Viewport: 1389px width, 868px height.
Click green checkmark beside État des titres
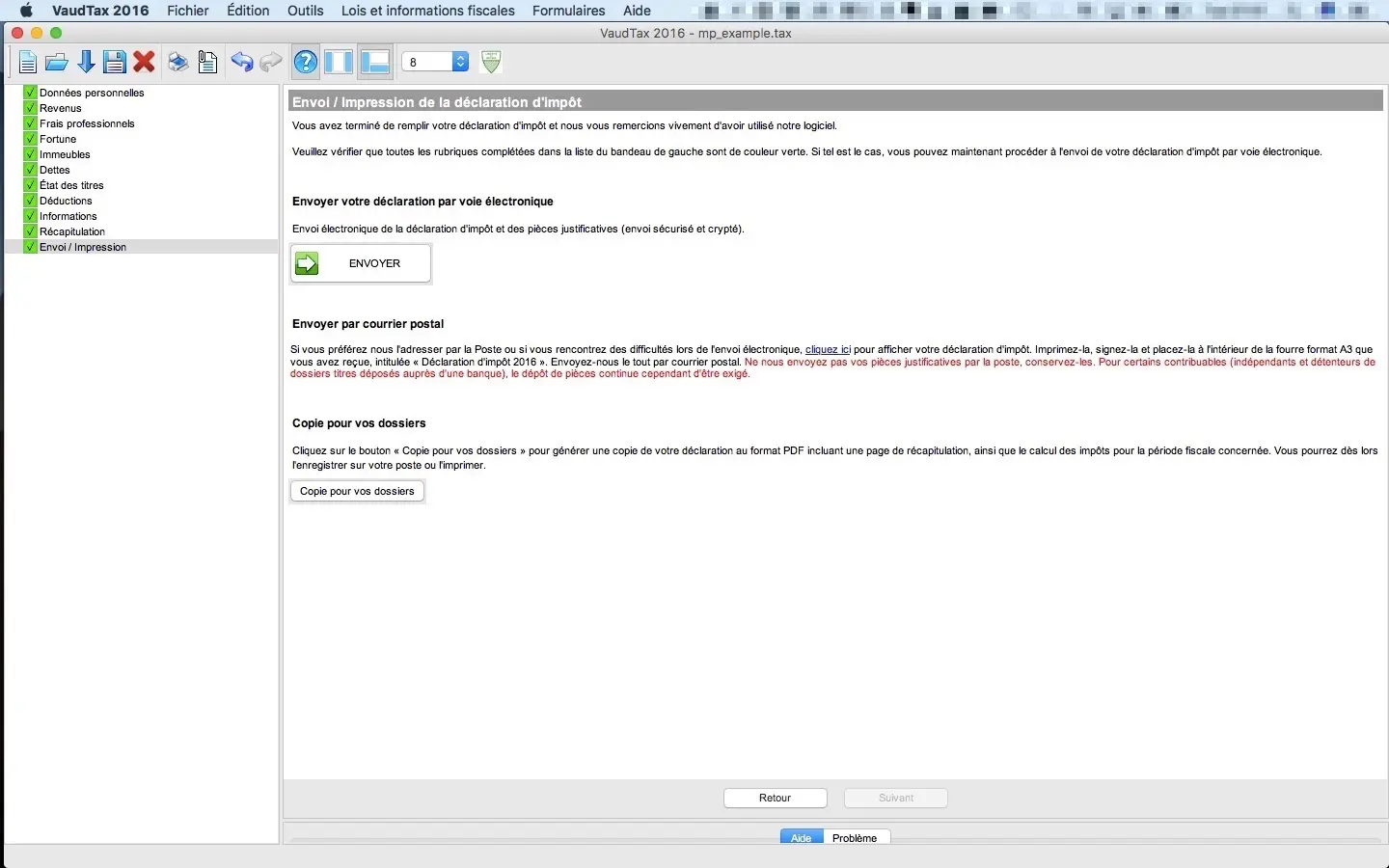(x=30, y=185)
